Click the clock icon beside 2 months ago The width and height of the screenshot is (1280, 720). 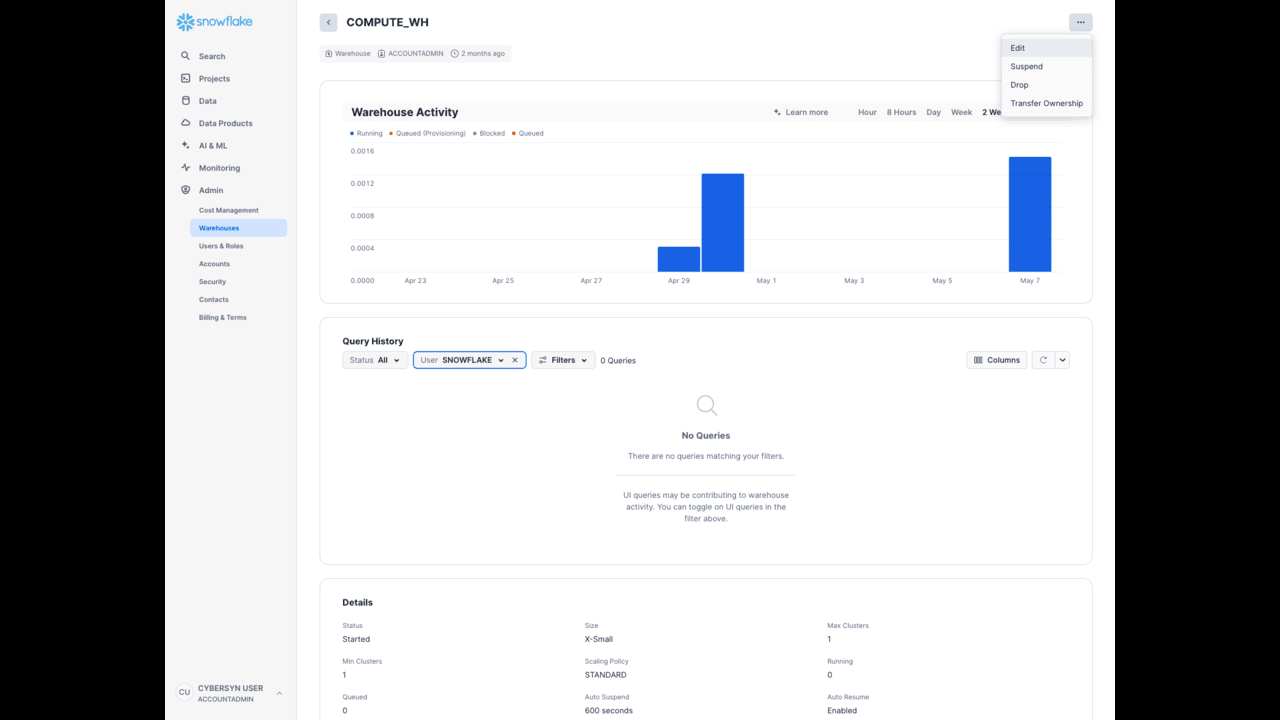click(x=455, y=53)
